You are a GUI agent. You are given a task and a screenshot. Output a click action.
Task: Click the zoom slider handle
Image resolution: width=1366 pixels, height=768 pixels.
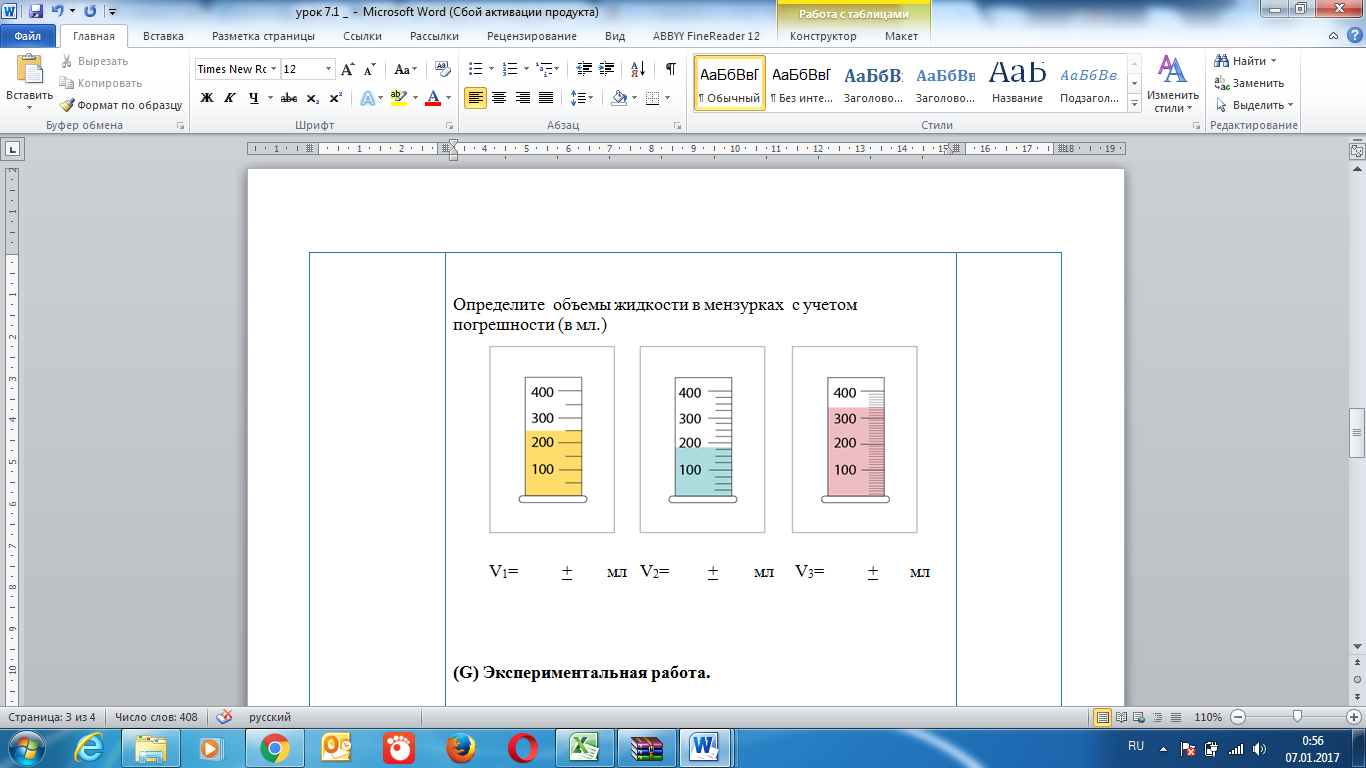pyautogui.click(x=1297, y=717)
